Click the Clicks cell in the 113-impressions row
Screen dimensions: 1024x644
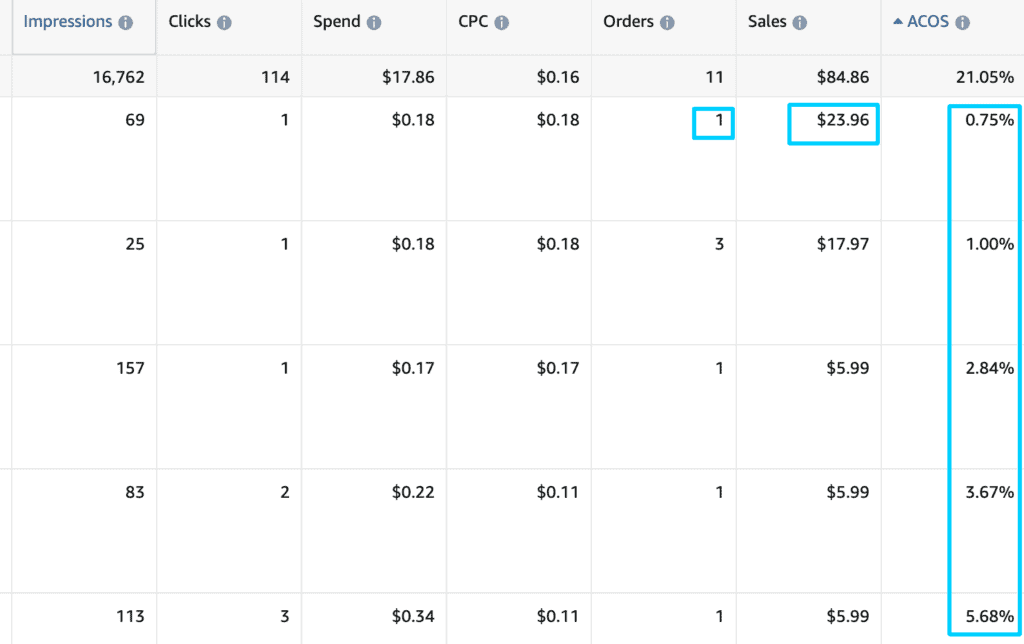click(x=285, y=617)
